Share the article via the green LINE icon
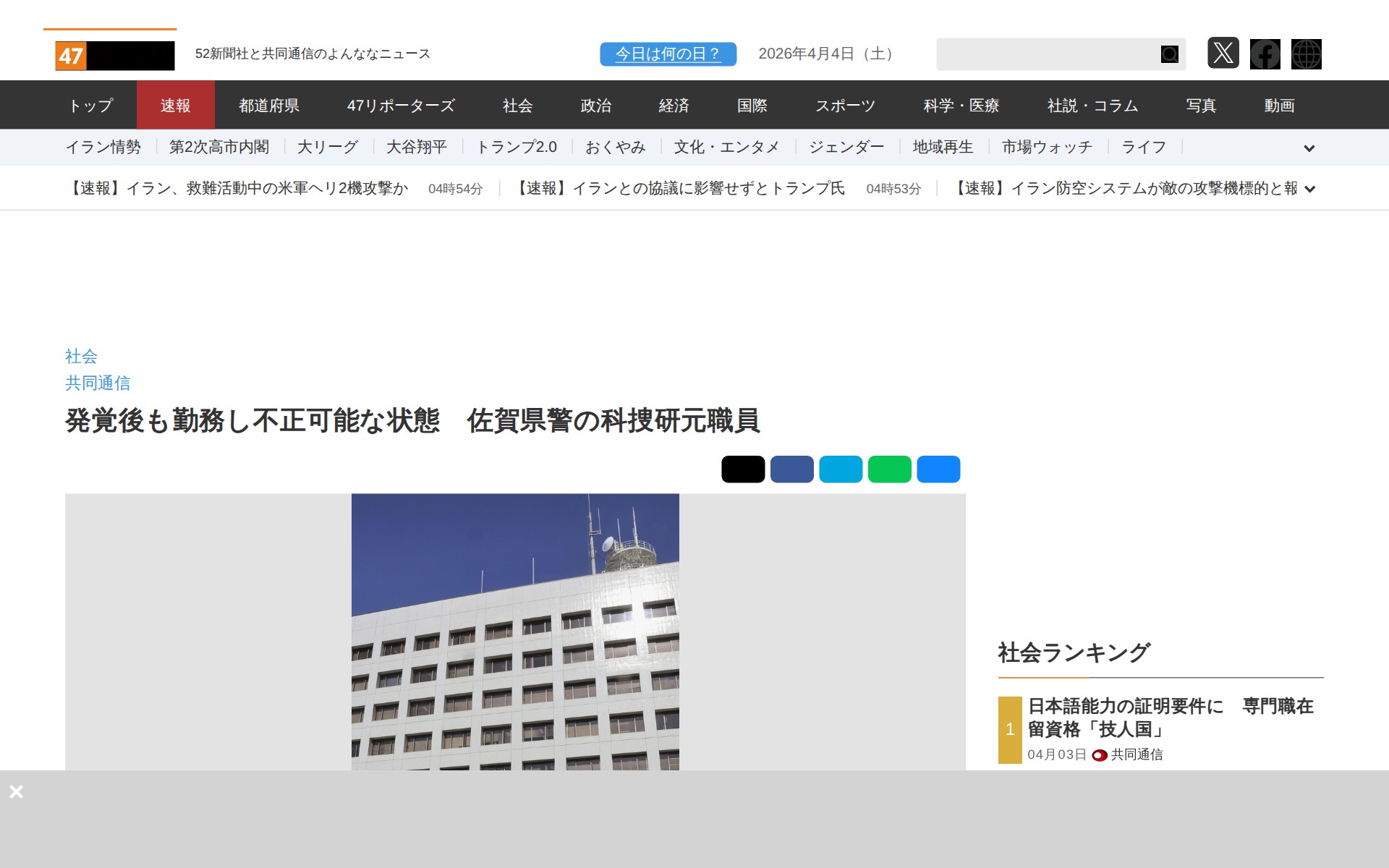This screenshot has width=1389, height=868. tap(889, 469)
